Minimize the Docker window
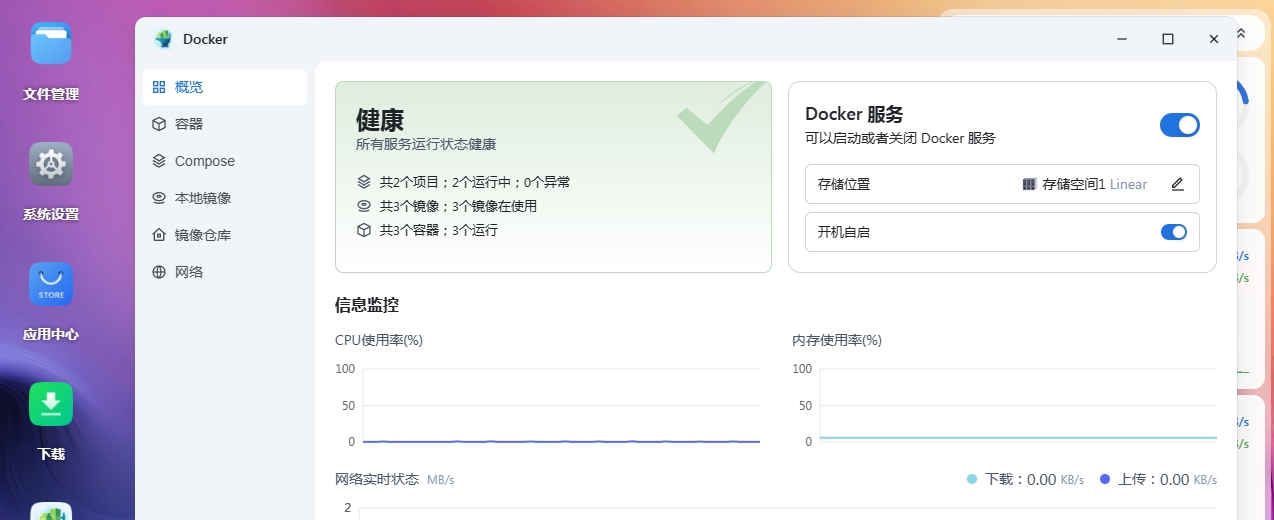The image size is (1274, 520). [x=1122, y=39]
